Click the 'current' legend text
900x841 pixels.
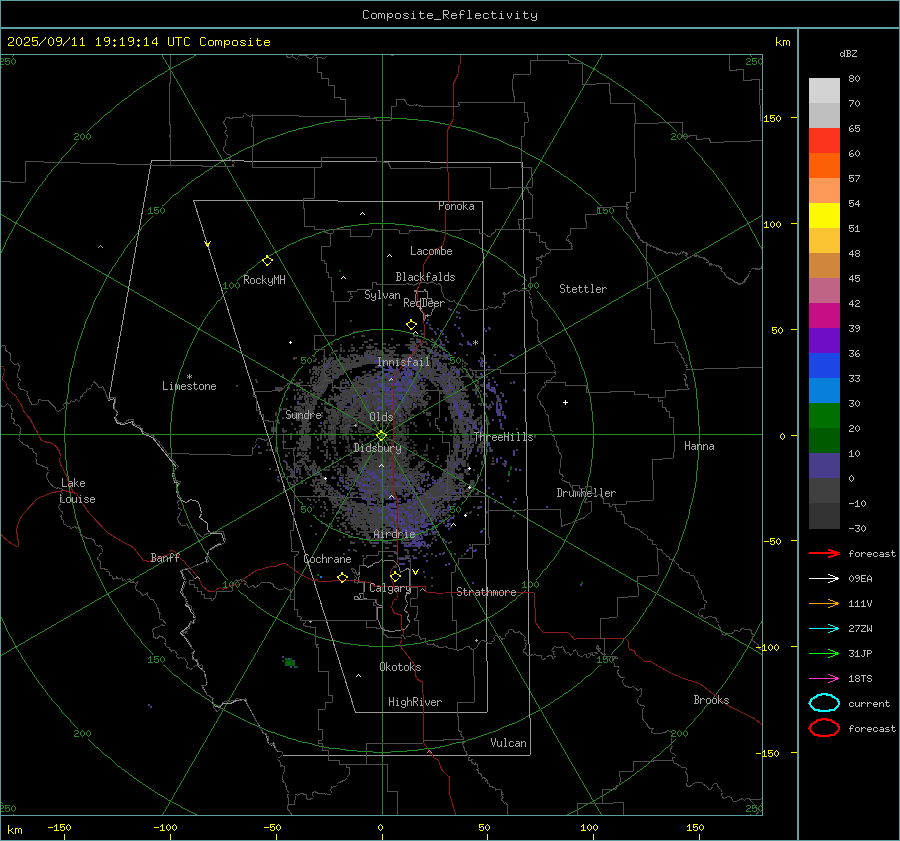pos(869,703)
